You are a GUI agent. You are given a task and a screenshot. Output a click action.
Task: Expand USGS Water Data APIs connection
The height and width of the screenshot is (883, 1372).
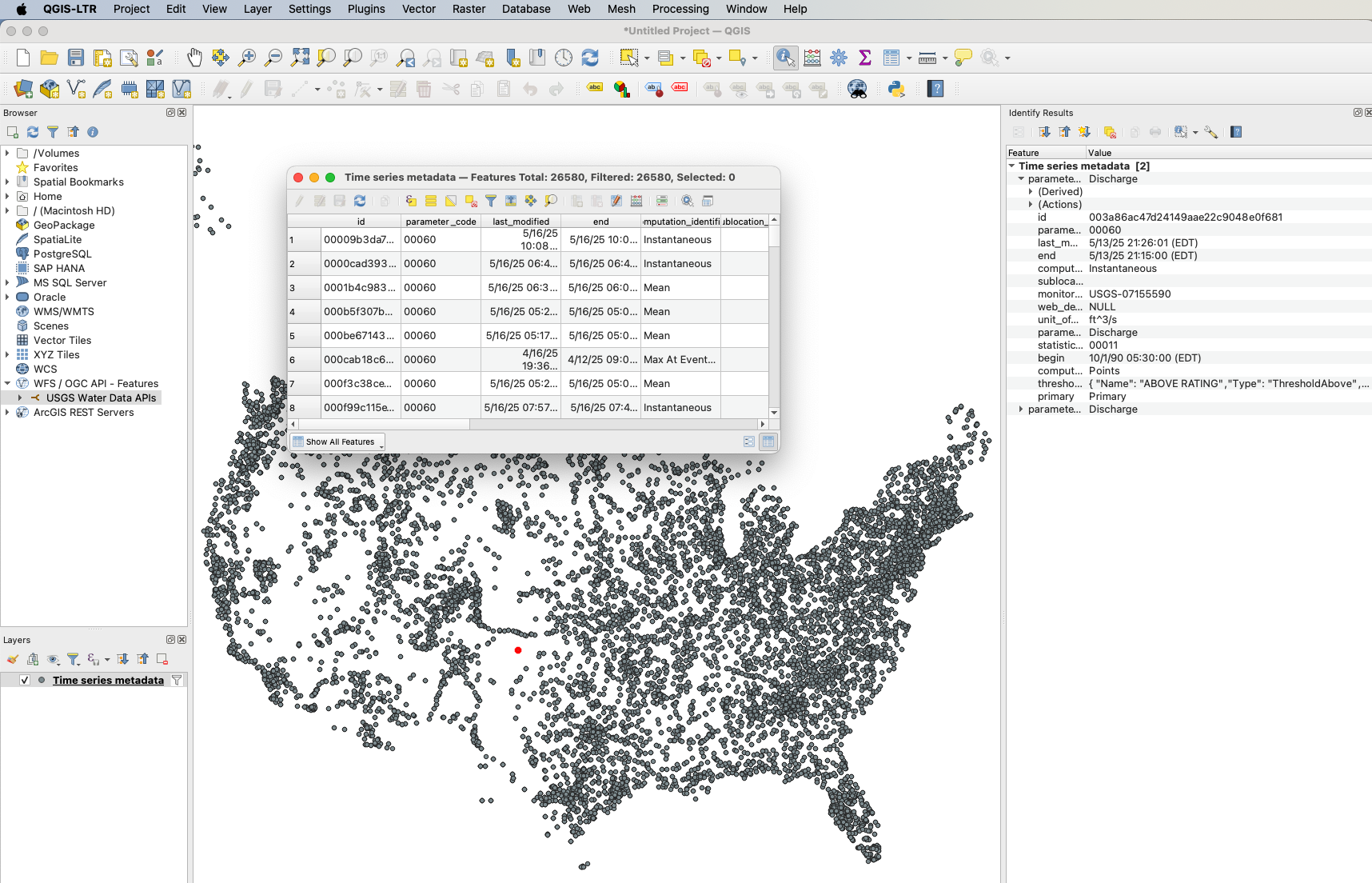tap(20, 398)
